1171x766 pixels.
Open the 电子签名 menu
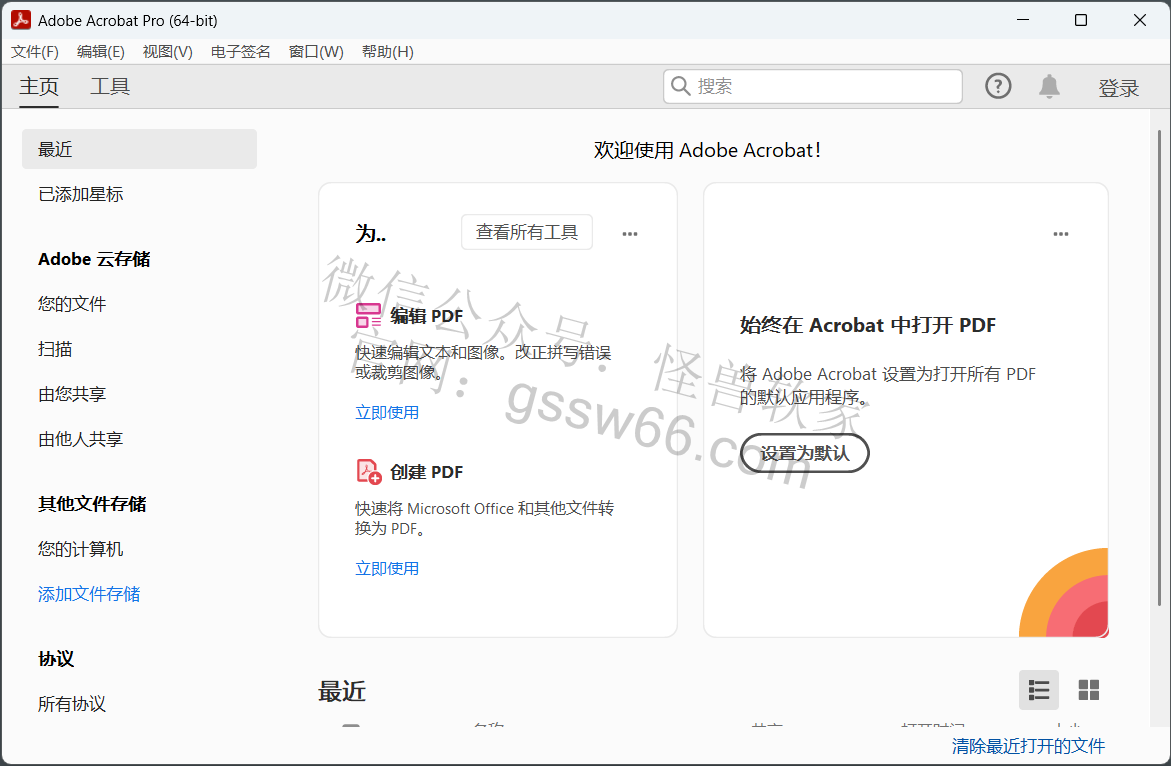coord(240,52)
